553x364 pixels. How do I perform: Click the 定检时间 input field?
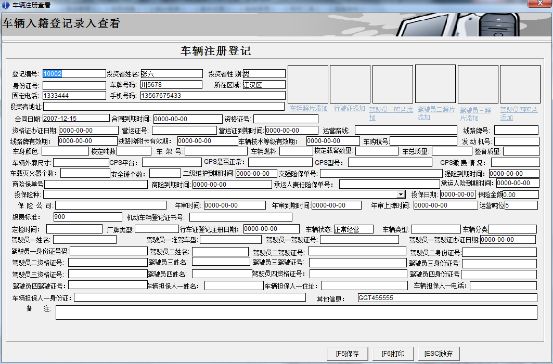point(74,229)
